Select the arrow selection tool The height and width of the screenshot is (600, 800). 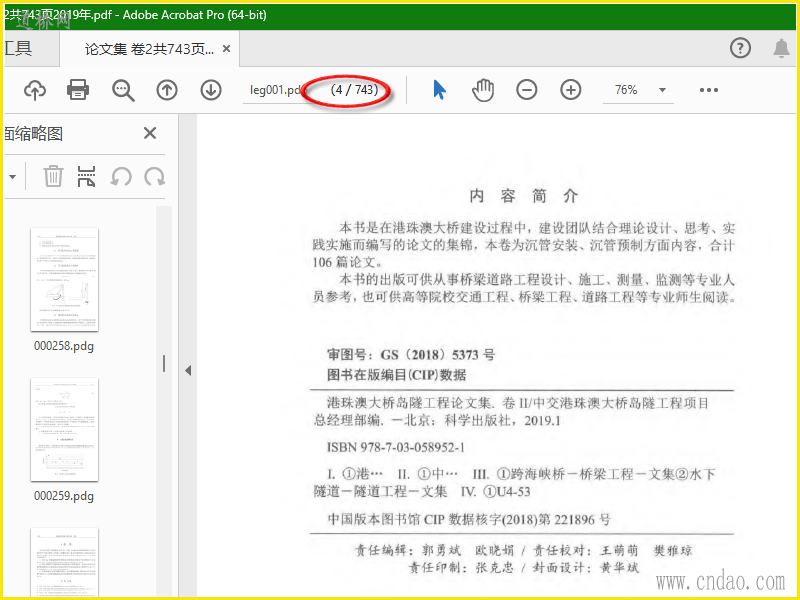tap(439, 90)
